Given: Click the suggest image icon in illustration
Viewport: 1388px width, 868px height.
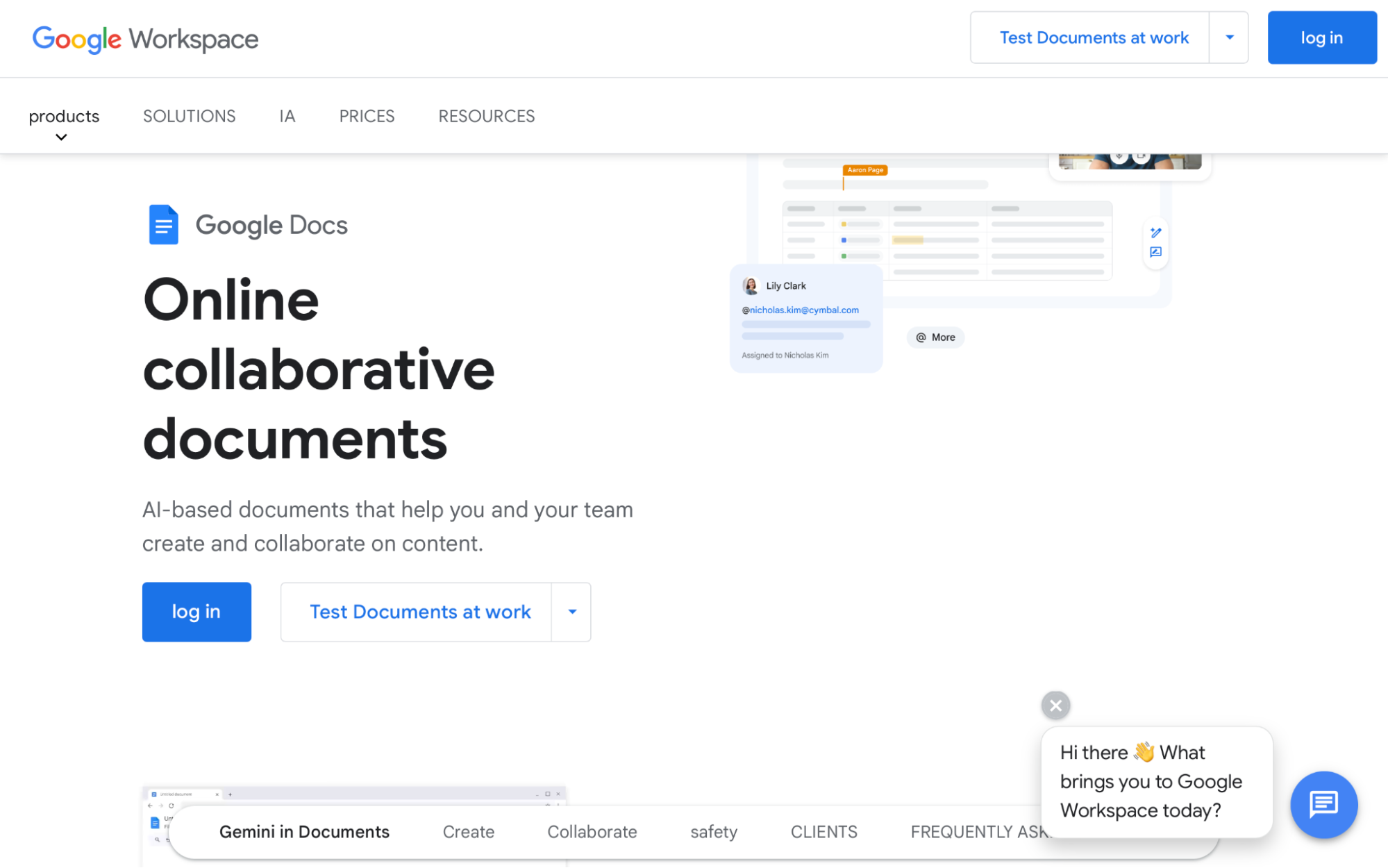Looking at the screenshot, I should (x=1155, y=252).
